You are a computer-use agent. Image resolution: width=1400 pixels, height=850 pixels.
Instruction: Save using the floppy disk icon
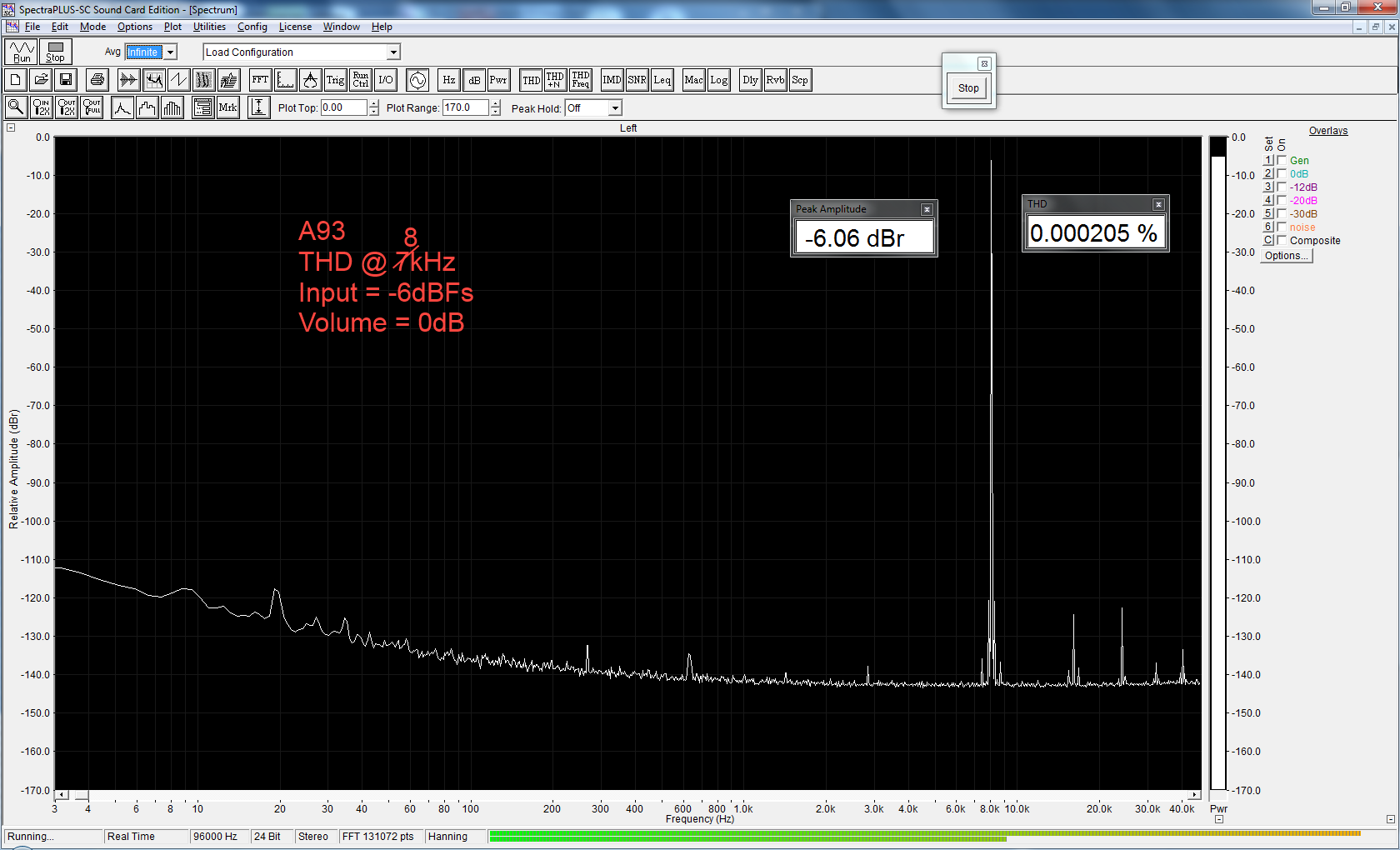point(66,80)
